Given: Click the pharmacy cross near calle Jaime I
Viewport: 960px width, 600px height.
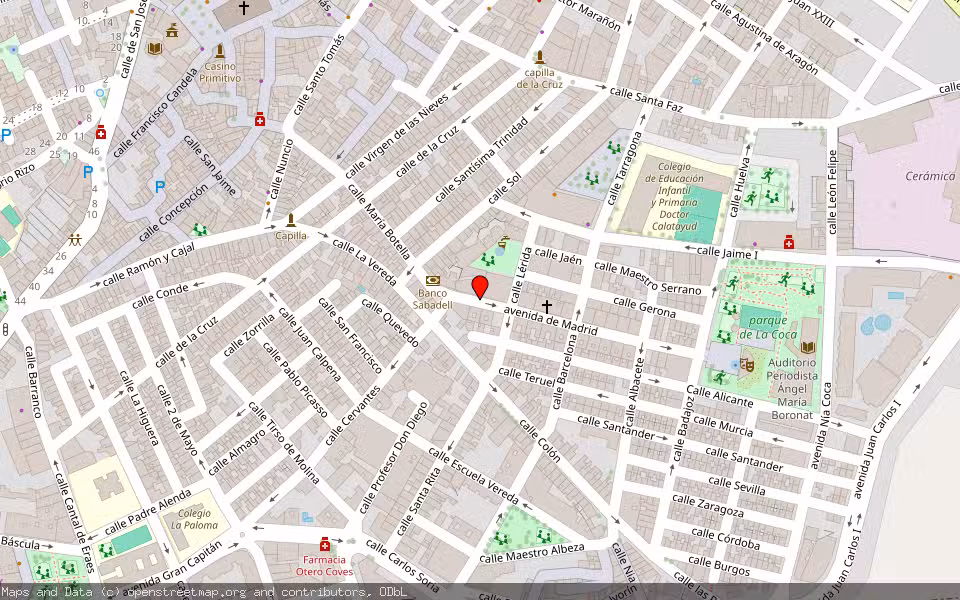Looking at the screenshot, I should point(789,243).
